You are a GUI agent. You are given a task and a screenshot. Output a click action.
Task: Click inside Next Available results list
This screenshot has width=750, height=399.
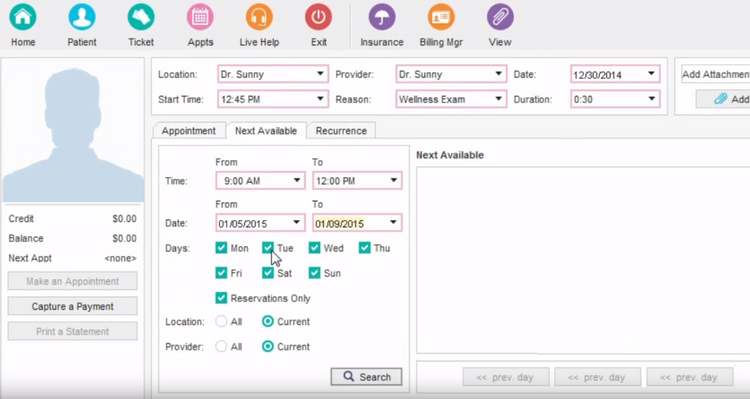click(x=583, y=260)
